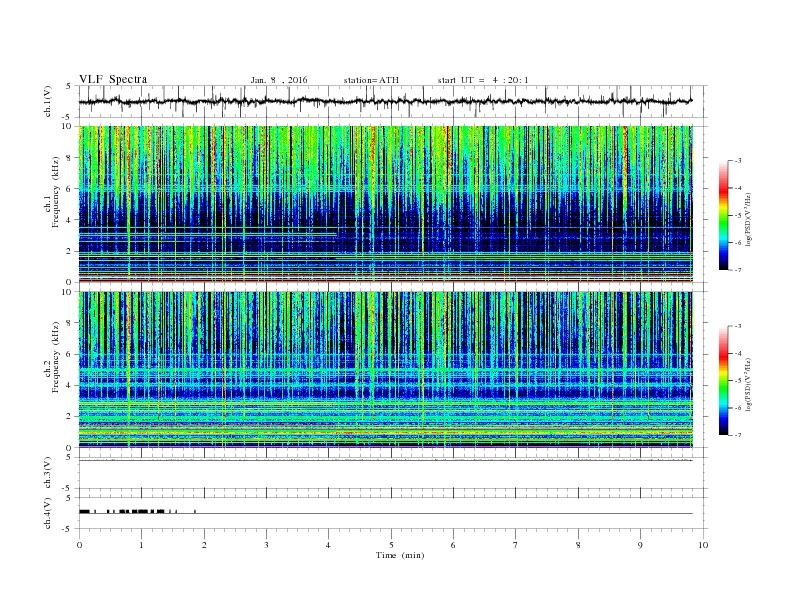Image resolution: width=792 pixels, height=612 pixels.
Task: Click inside the ch.1 frequency spectrogram
Action: [386, 204]
